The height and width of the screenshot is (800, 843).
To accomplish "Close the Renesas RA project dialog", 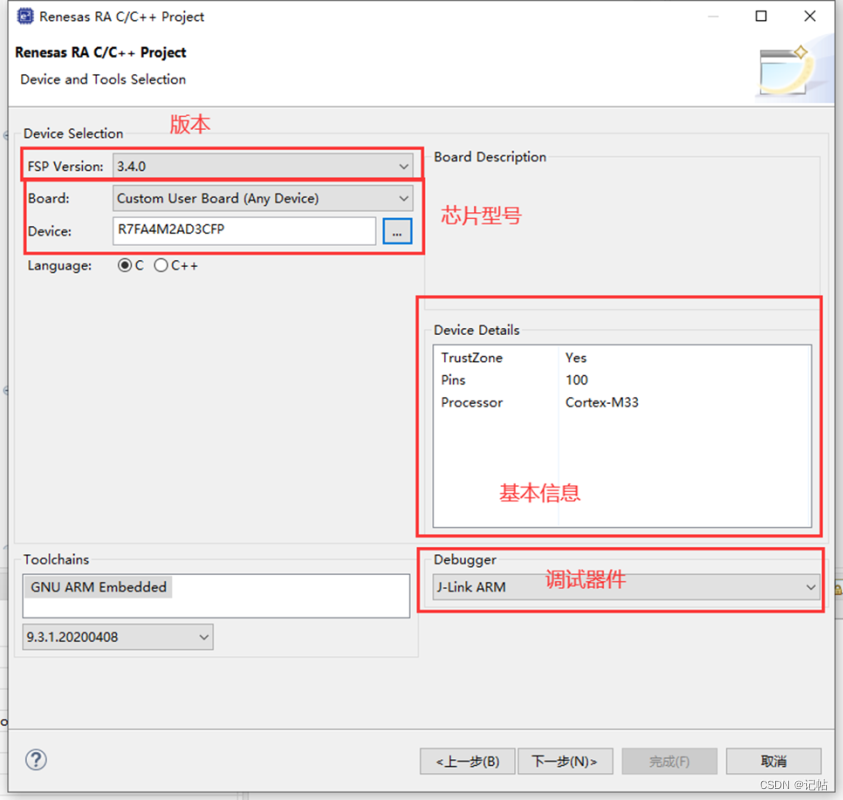I will click(810, 16).
